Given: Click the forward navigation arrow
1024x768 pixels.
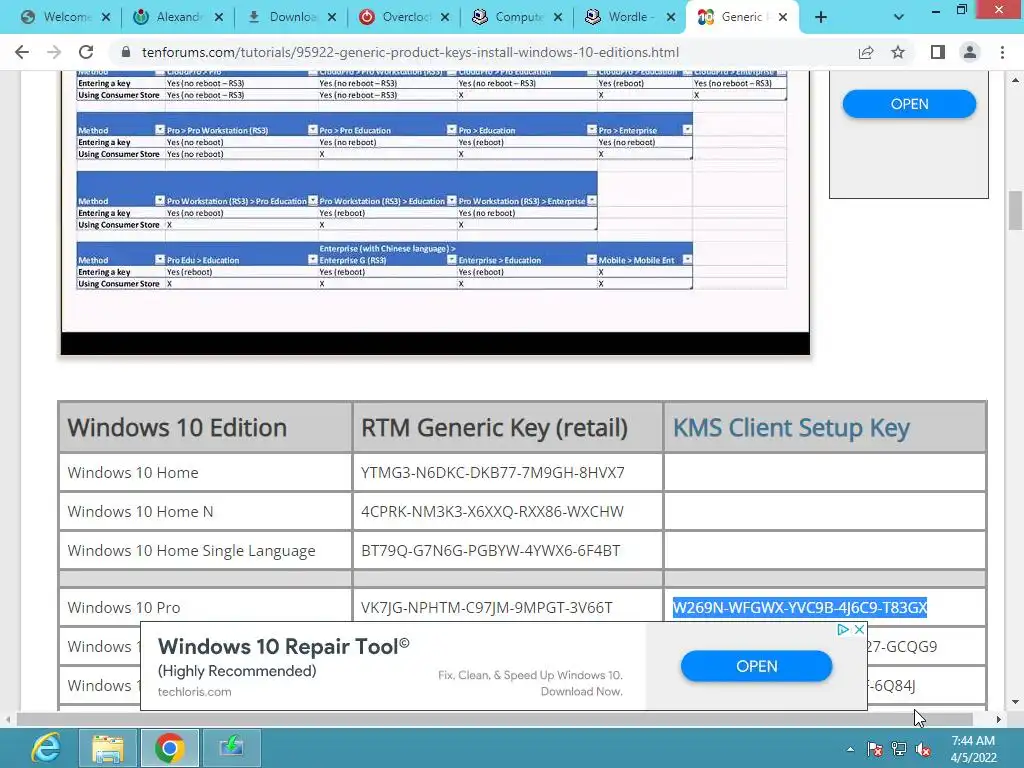Looking at the screenshot, I should click(54, 52).
